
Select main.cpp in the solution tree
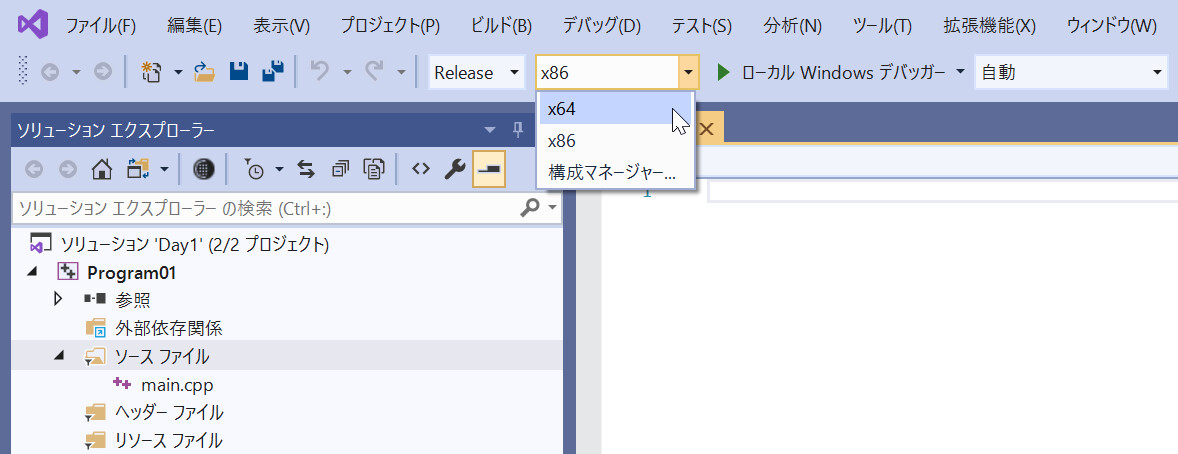pyautogui.click(x=176, y=384)
